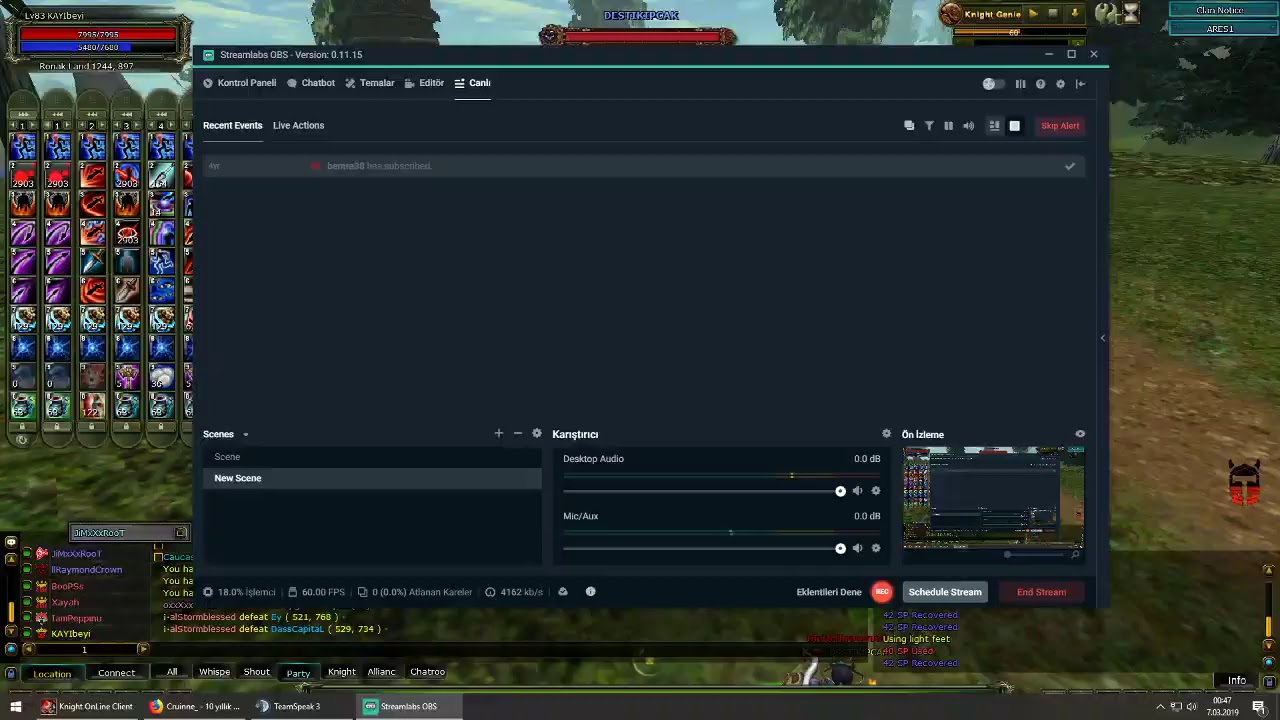Image resolution: width=1280 pixels, height=720 pixels.
Task: Select the Recent Events tab
Action: (232, 125)
